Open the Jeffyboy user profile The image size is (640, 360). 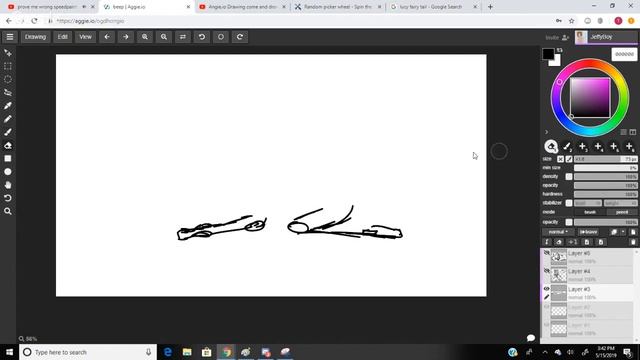[606, 37]
